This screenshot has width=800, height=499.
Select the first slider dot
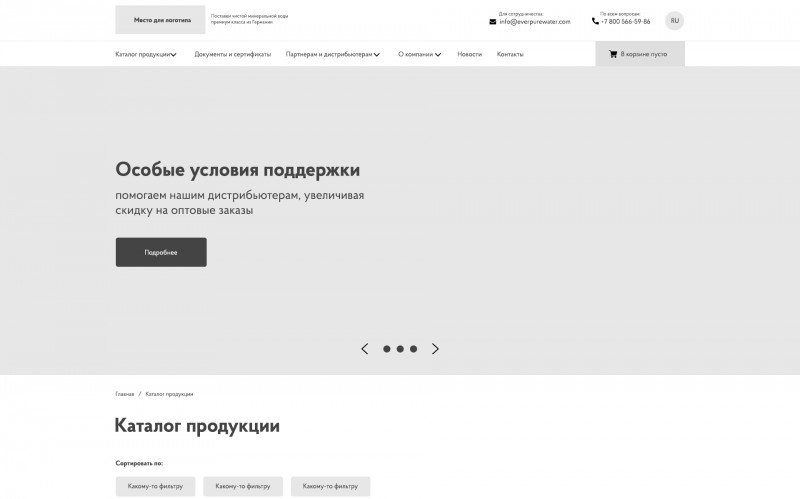[387, 349]
